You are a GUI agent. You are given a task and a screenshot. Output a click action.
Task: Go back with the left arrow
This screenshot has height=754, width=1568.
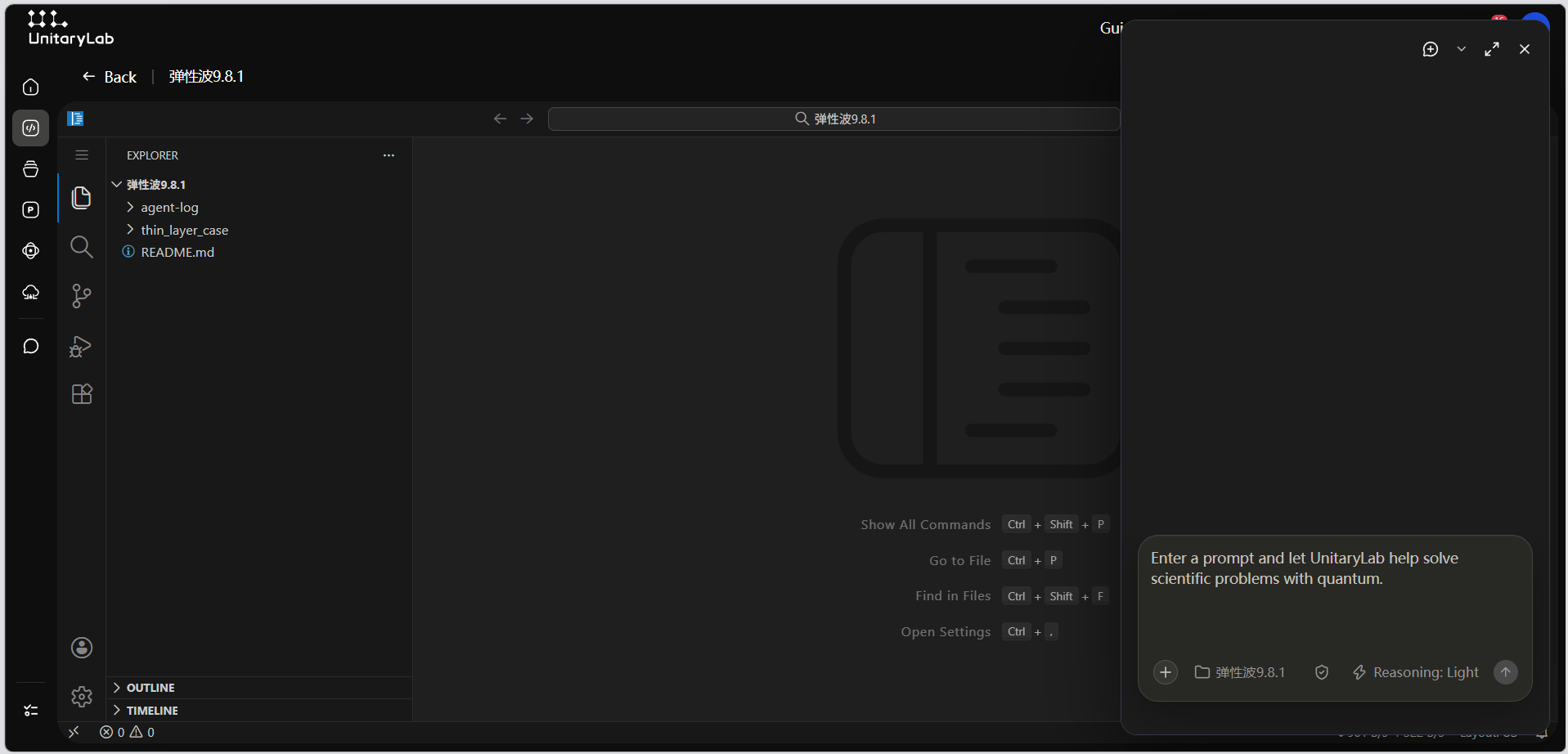(x=501, y=119)
